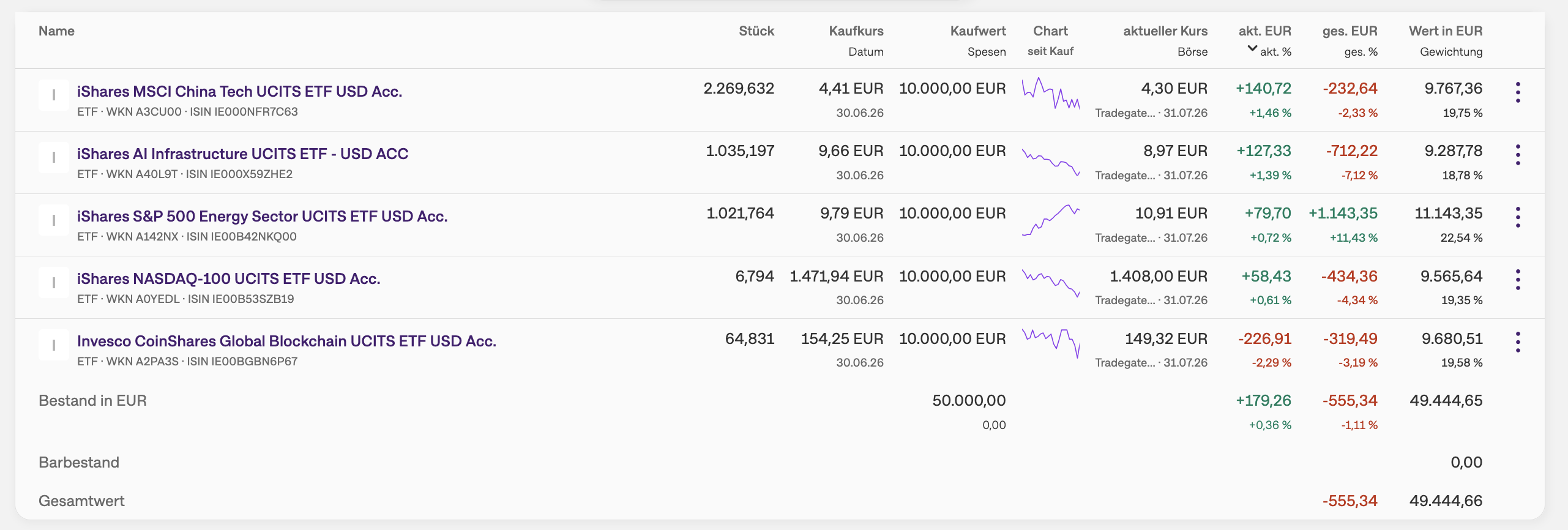Click the logo placeholder for iShares MSCI China Tech

coord(54,95)
